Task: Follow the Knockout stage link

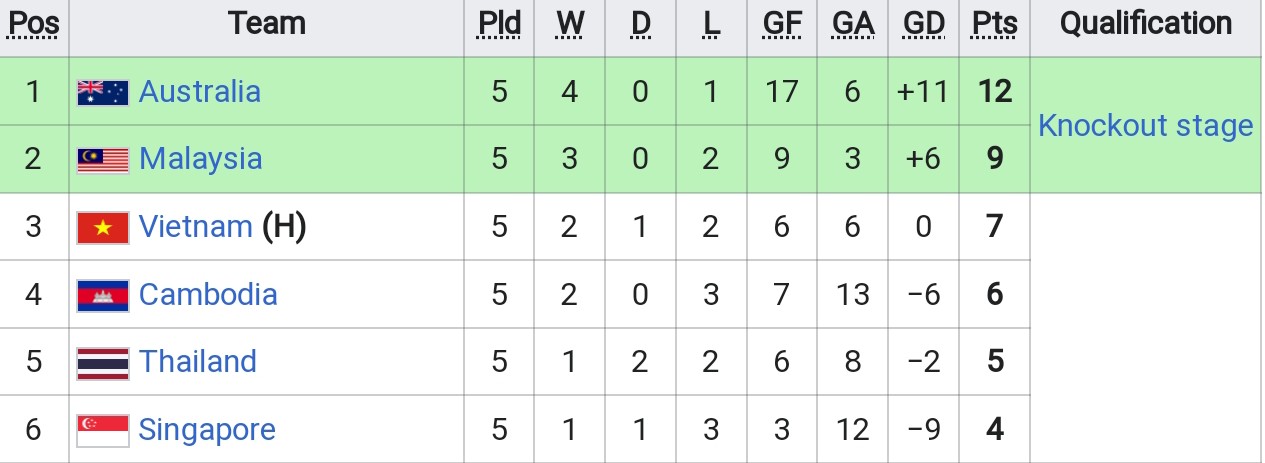Action: (1146, 125)
